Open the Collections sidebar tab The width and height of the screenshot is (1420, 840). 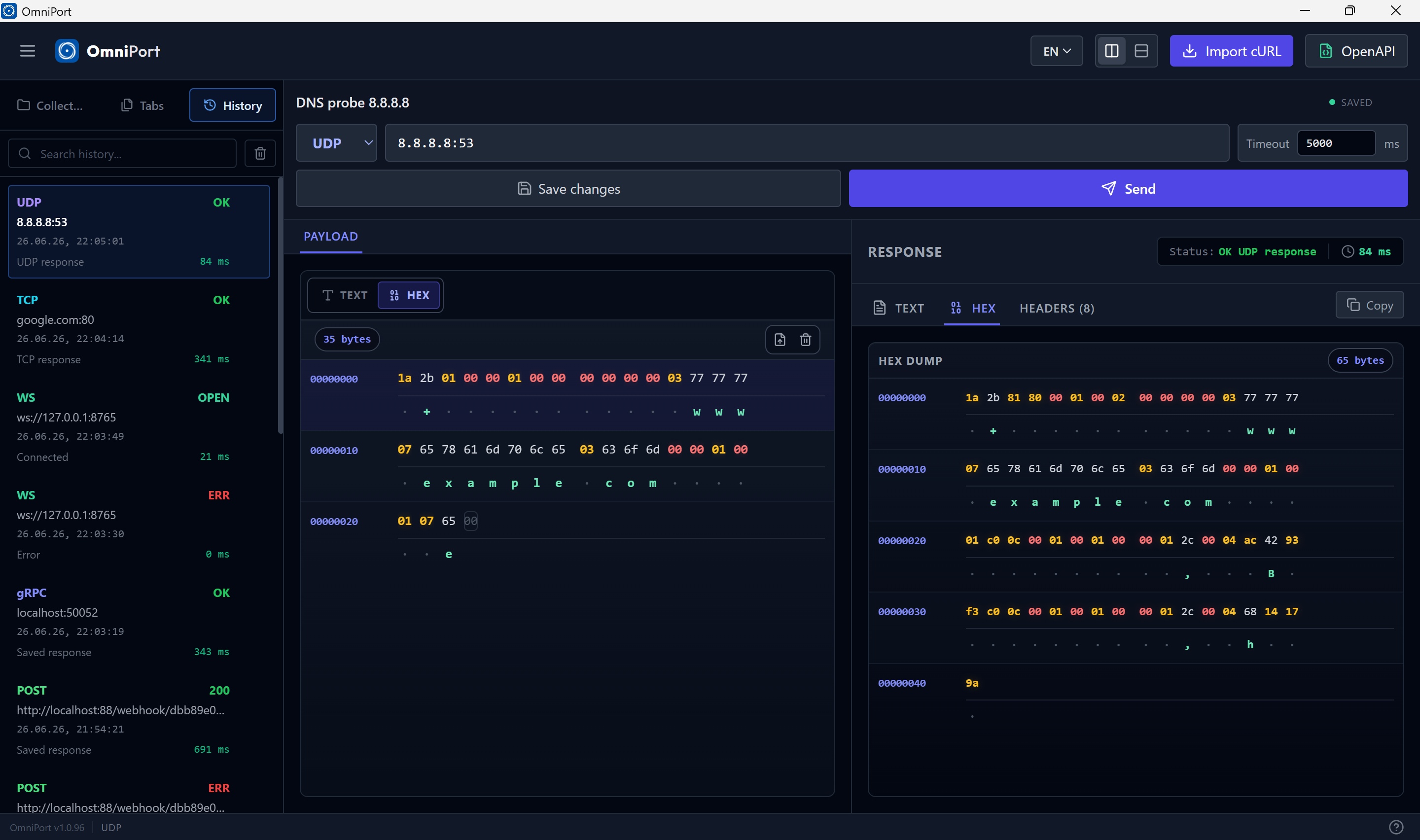[x=51, y=105]
